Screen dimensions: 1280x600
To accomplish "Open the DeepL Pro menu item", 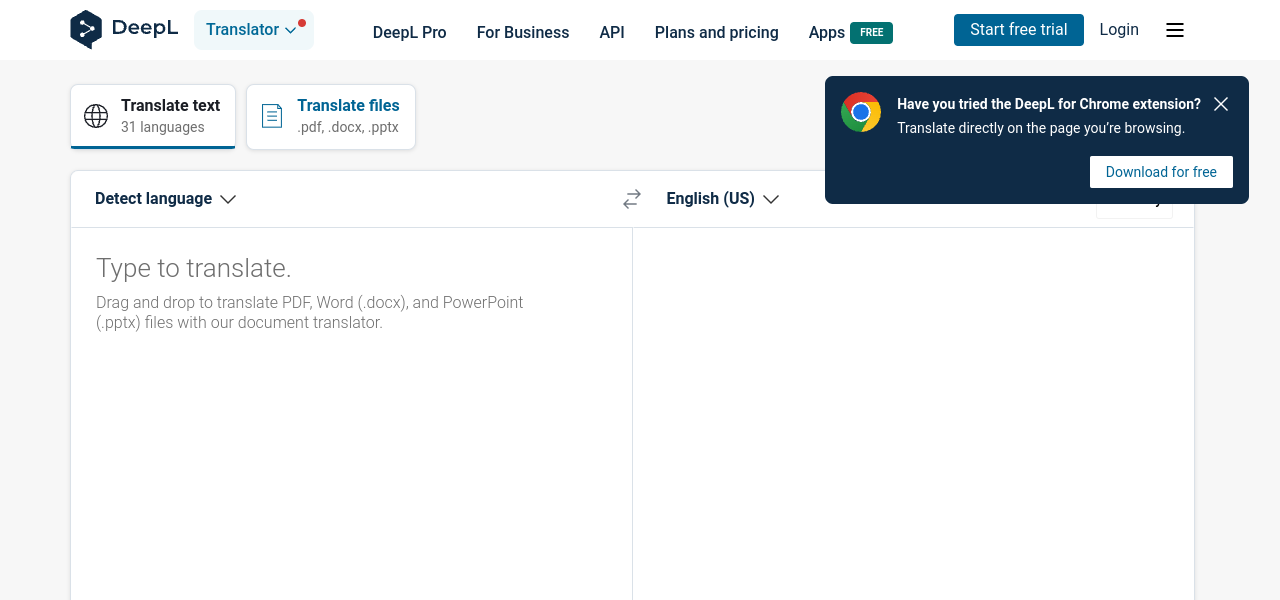I will (409, 32).
